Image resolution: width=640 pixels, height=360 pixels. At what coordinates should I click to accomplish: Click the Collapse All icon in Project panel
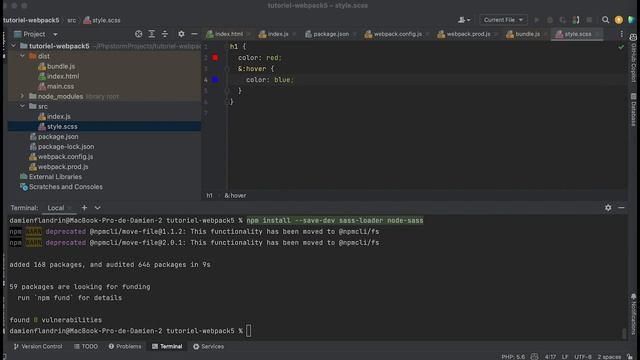165,34
